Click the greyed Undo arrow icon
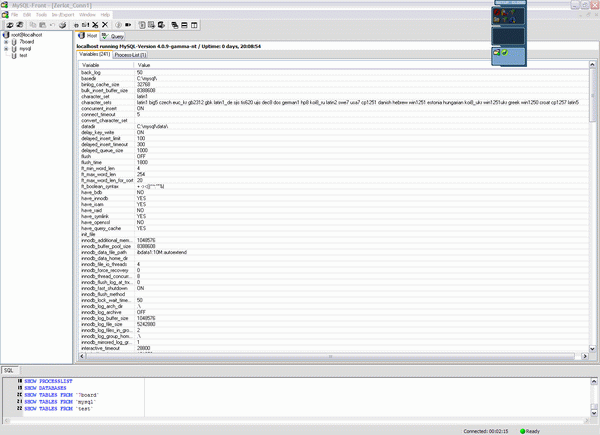Image resolution: width=600 pixels, height=435 pixels. tap(52, 25)
